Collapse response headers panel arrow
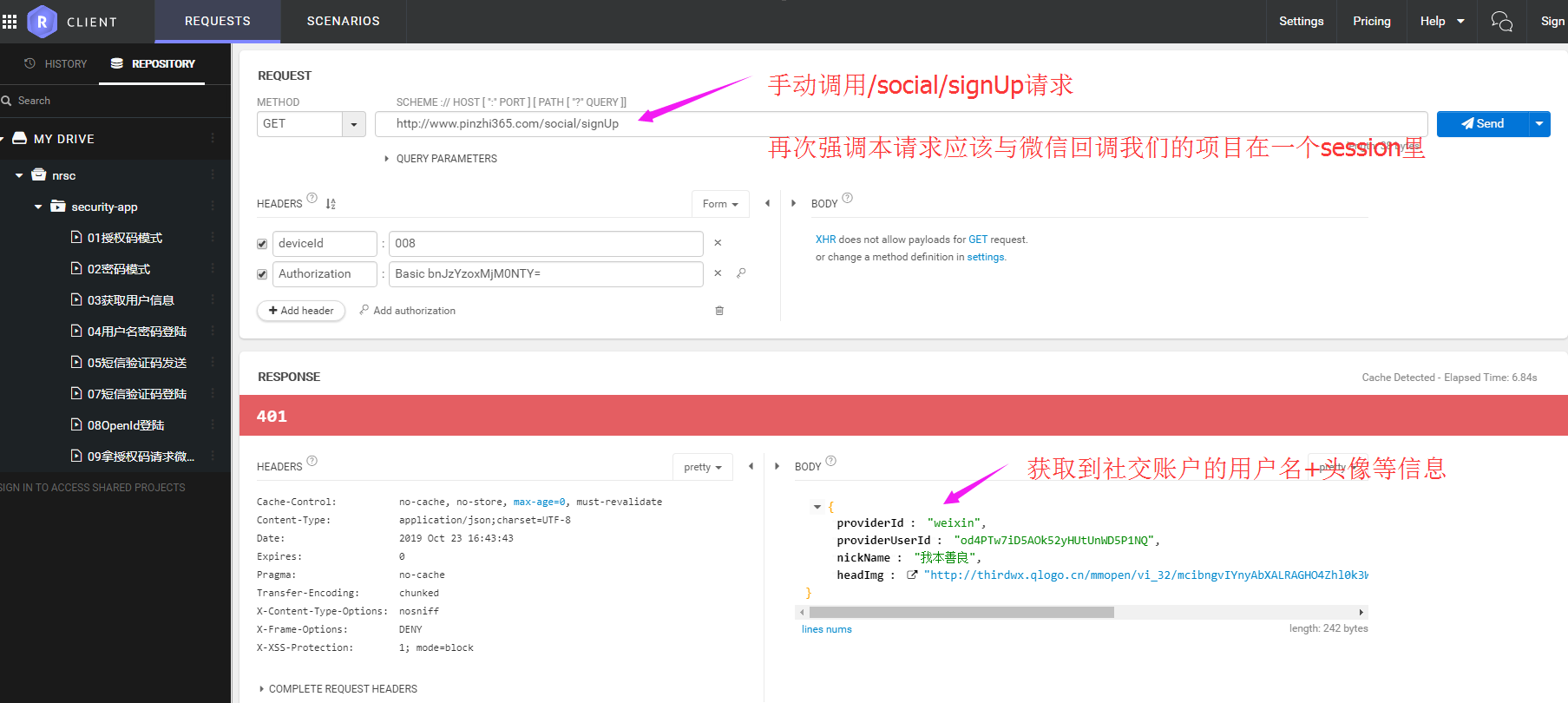 coord(751,466)
